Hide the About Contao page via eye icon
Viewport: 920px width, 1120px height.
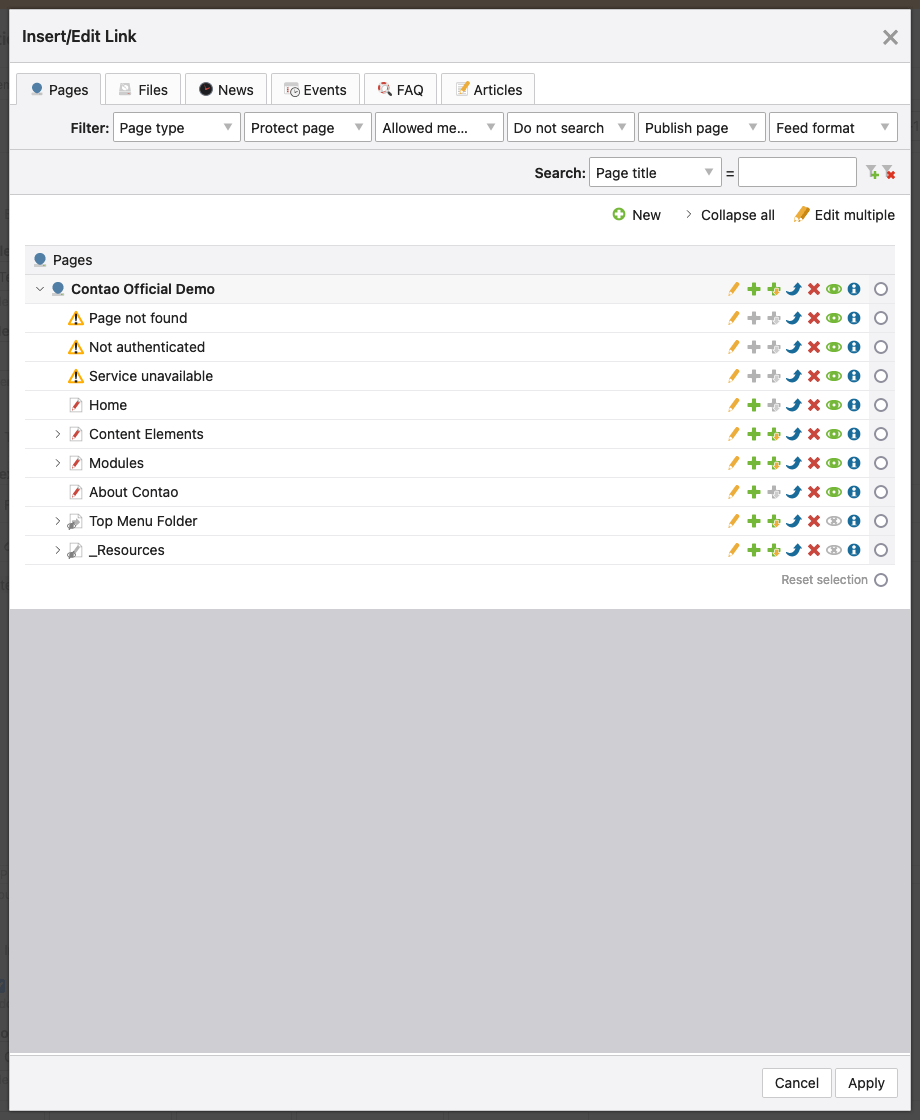(834, 493)
